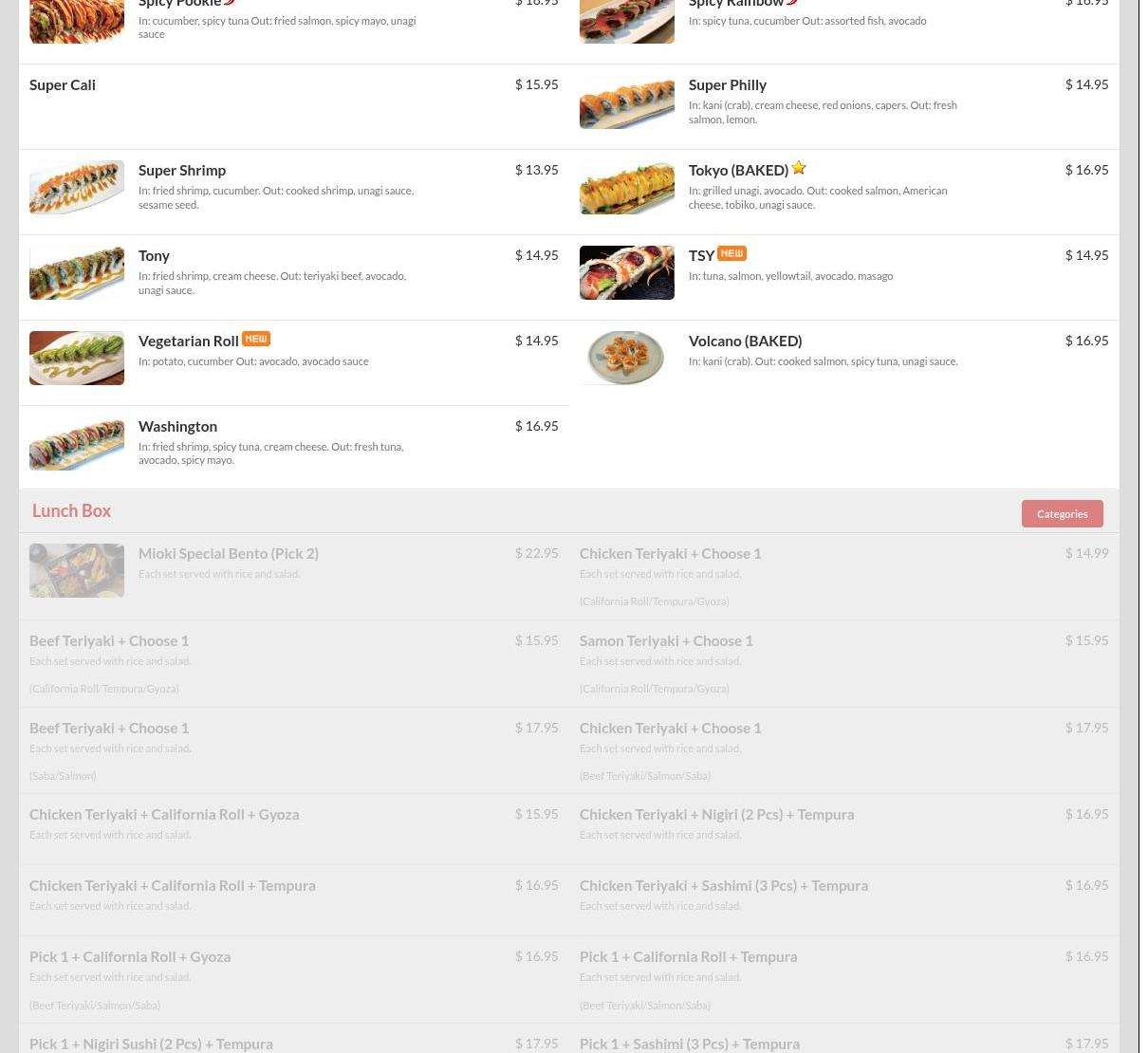Click the Categories button
The height and width of the screenshot is (1053, 1148).
[1062, 513]
